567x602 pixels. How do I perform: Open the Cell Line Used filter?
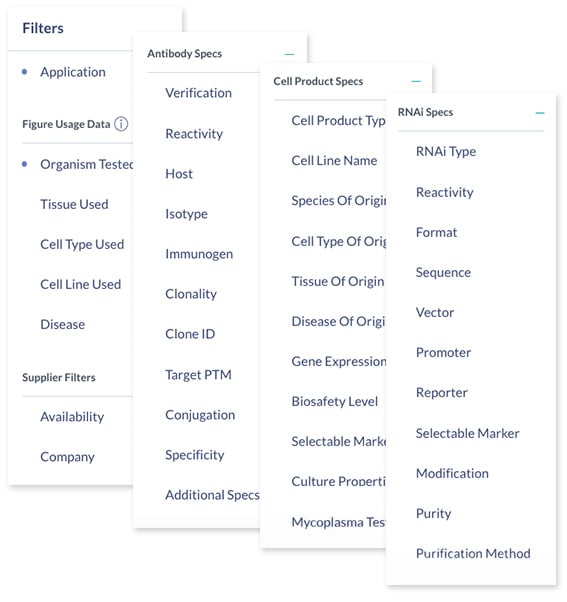click(81, 284)
